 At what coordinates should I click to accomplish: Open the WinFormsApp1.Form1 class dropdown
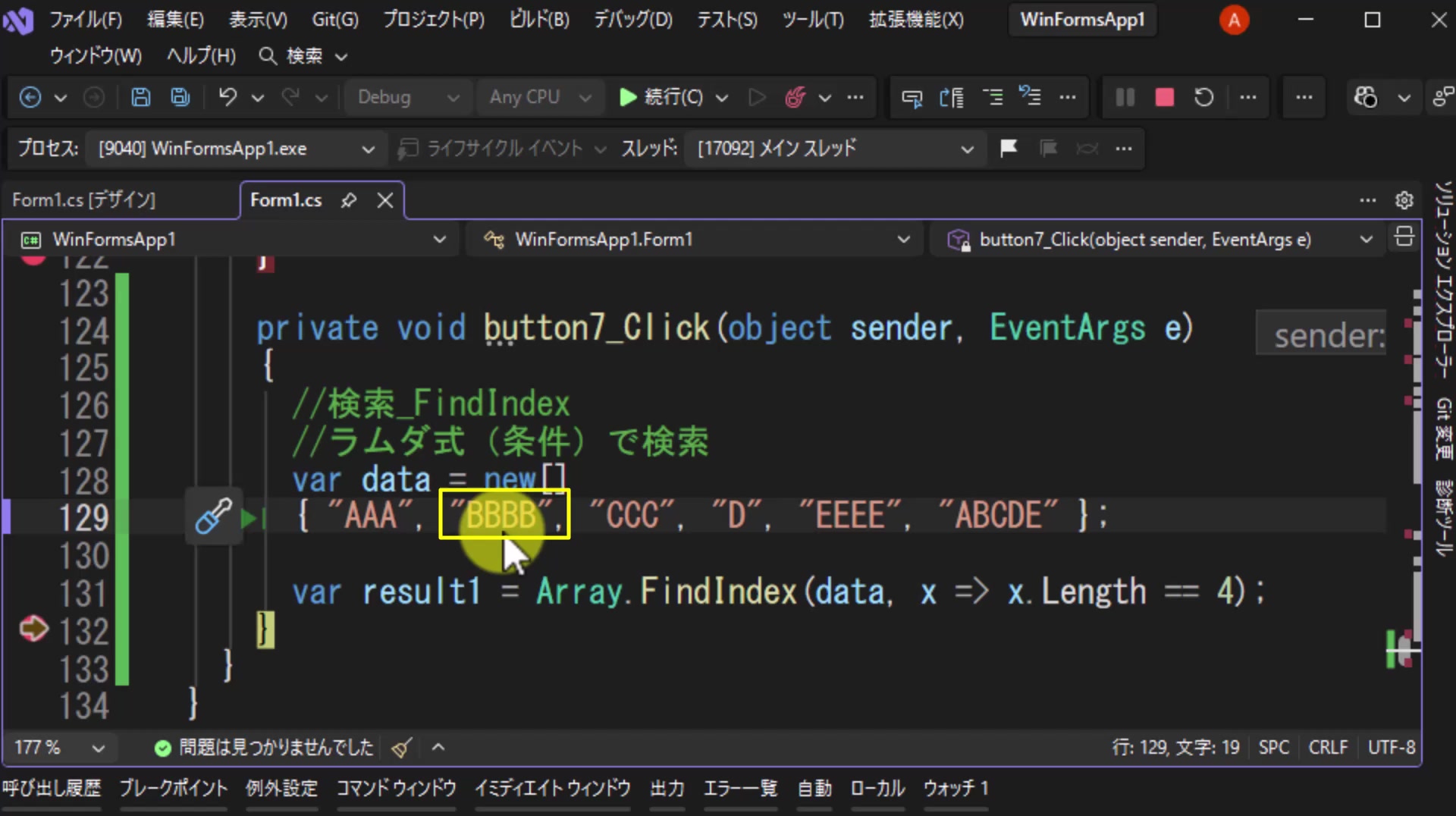(x=695, y=240)
